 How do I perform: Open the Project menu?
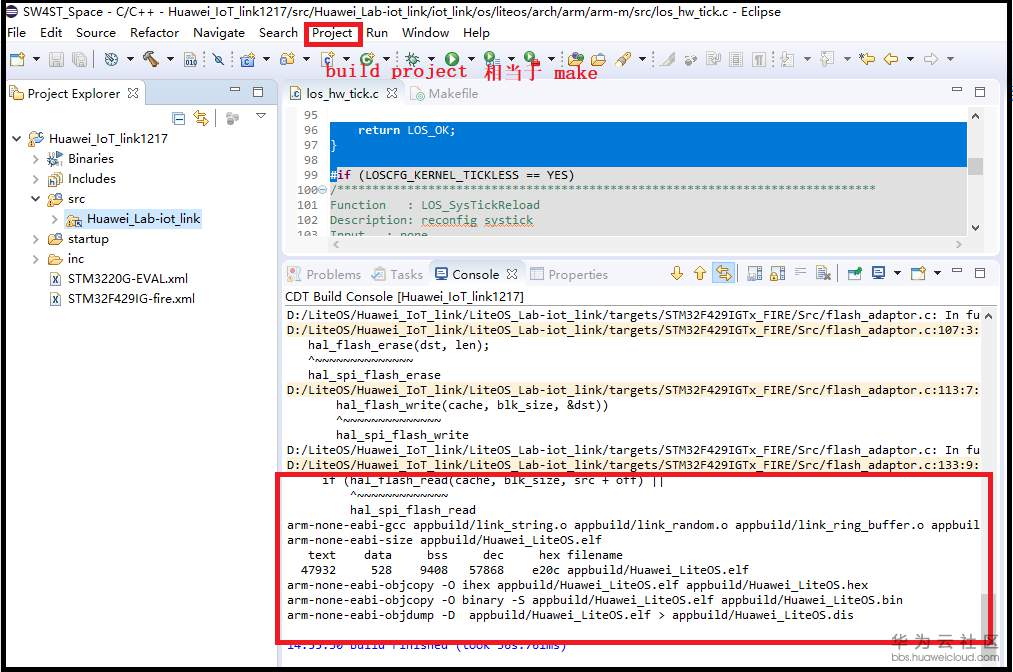pyautogui.click(x=332, y=32)
